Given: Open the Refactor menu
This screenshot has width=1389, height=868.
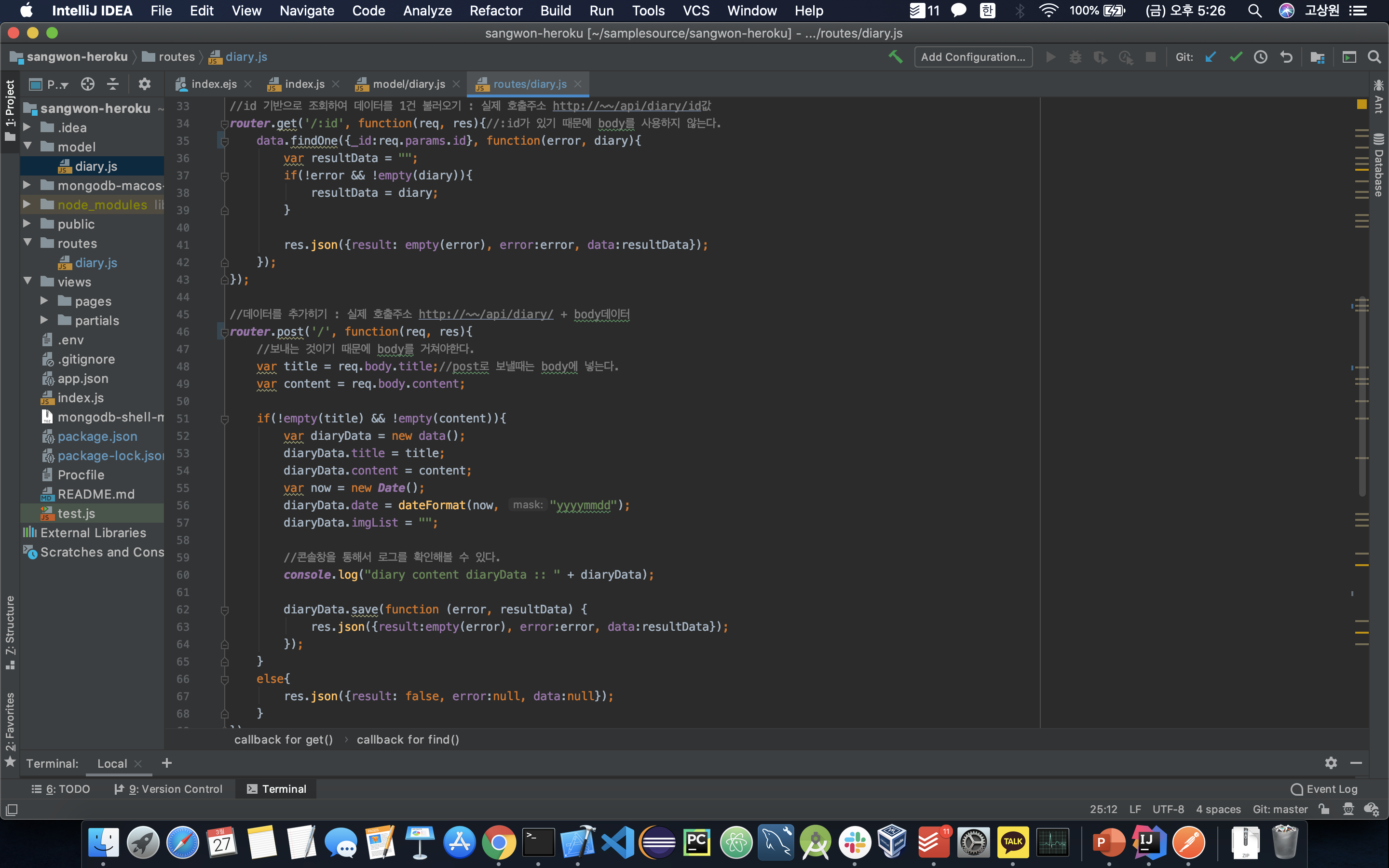Looking at the screenshot, I should pyautogui.click(x=495, y=10).
